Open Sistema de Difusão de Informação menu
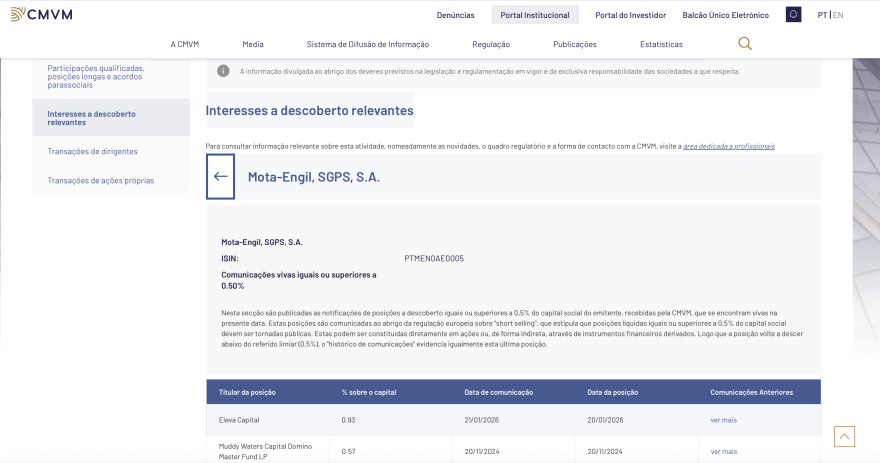The height and width of the screenshot is (463, 880). [x=368, y=44]
